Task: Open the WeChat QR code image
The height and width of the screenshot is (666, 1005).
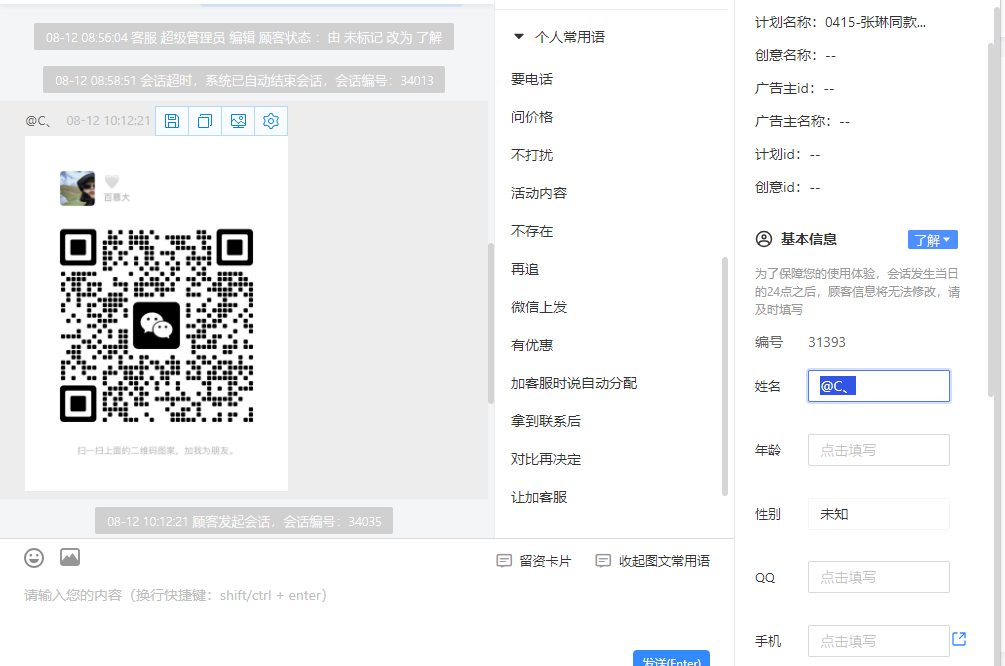Action: point(156,313)
